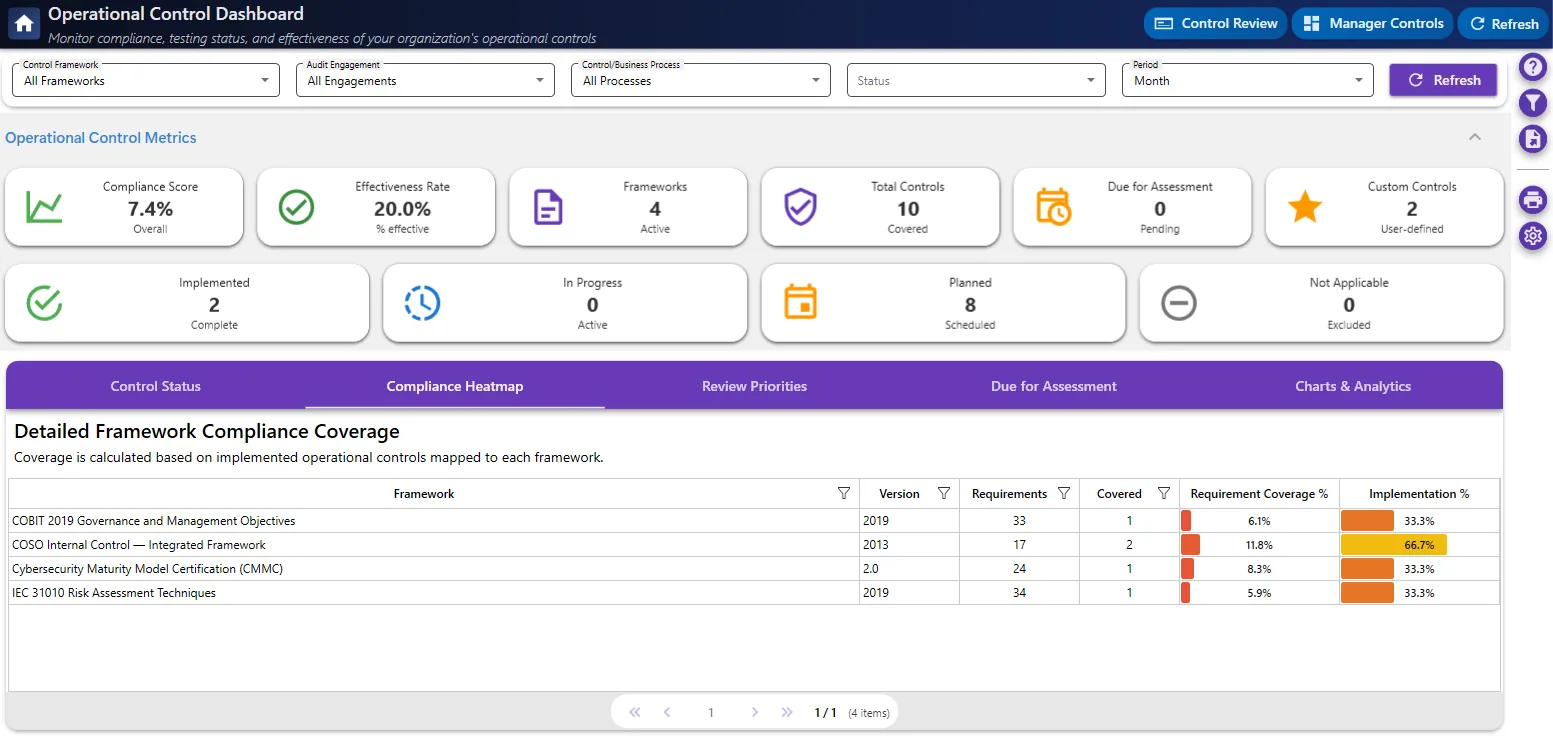This screenshot has height=739, width=1553.
Task: Go to the first page of results
Action: 634,712
